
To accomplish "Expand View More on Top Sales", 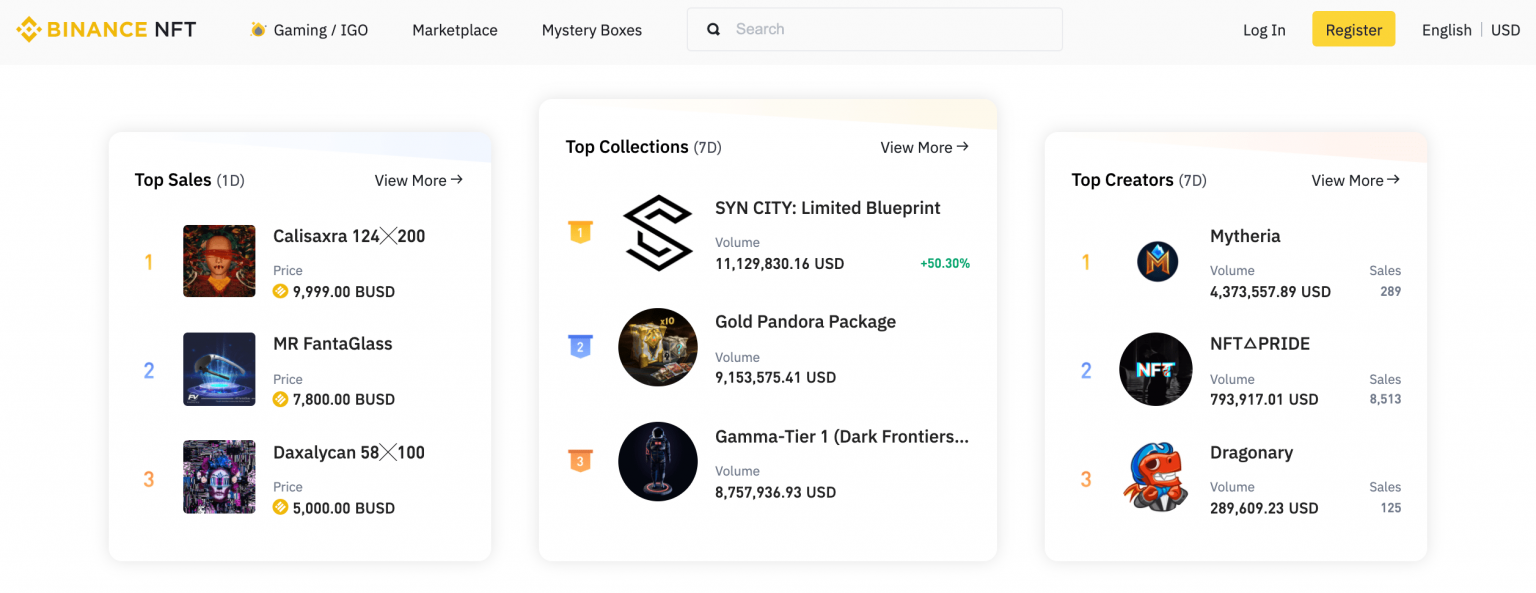I will [419, 180].
